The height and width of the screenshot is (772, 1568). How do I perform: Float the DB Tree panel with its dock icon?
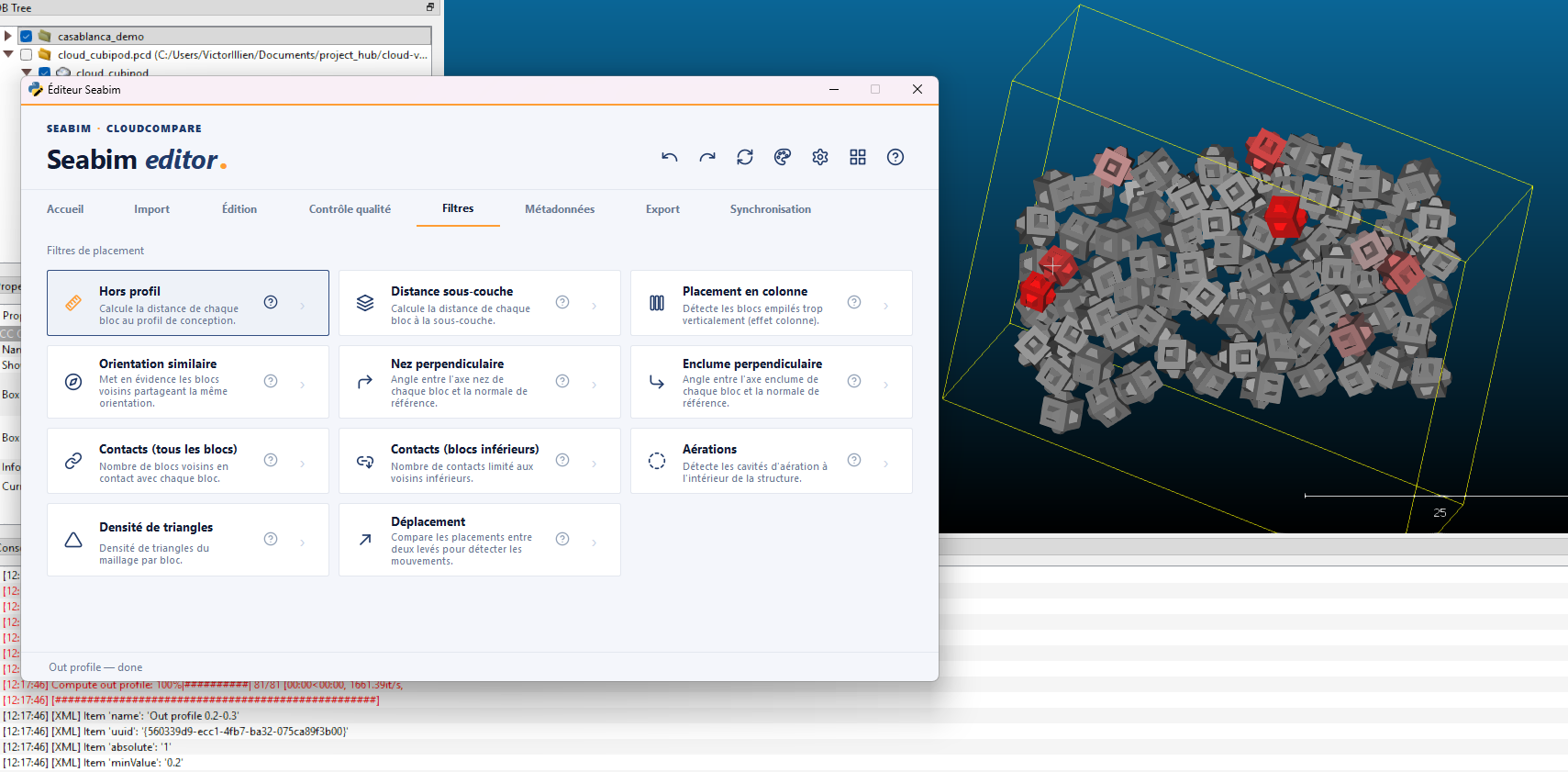(x=430, y=7)
